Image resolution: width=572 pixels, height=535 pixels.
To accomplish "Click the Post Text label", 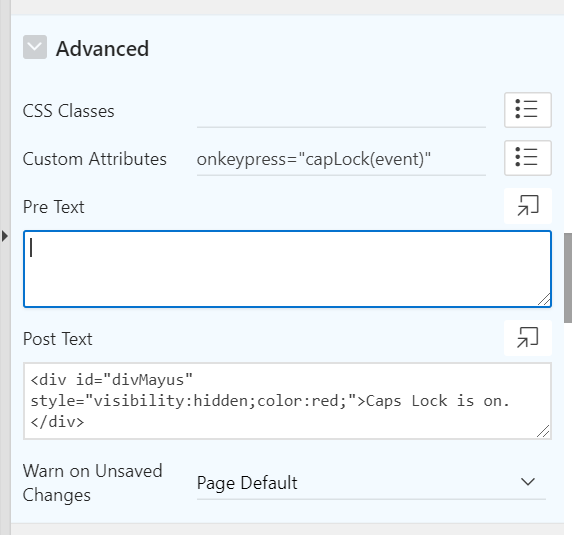I will 58,339.
